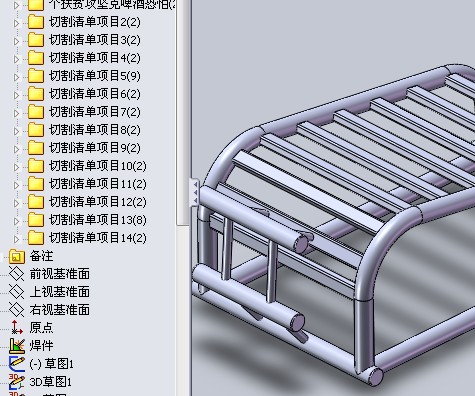
Task: Expand the 切割清单项目12(2) tree node
Action: tap(16, 203)
